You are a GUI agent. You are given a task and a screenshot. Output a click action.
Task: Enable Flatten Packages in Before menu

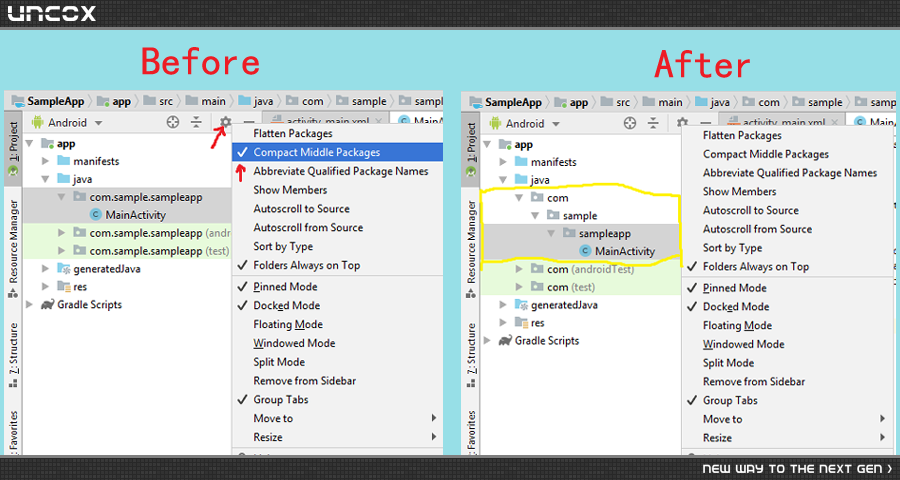(338, 133)
